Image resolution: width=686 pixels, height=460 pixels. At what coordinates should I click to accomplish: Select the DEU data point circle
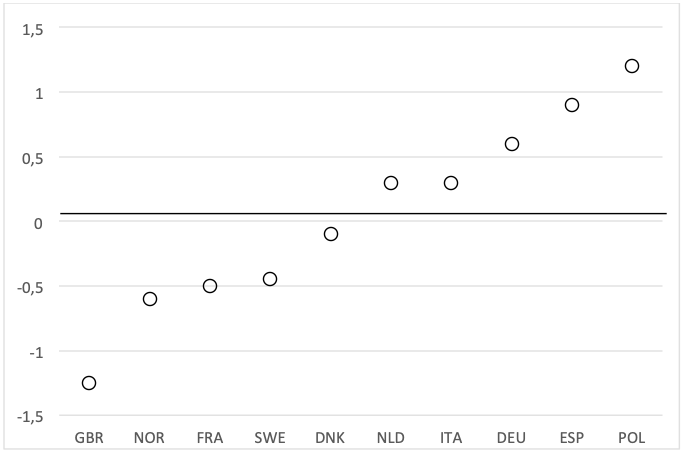click(512, 144)
